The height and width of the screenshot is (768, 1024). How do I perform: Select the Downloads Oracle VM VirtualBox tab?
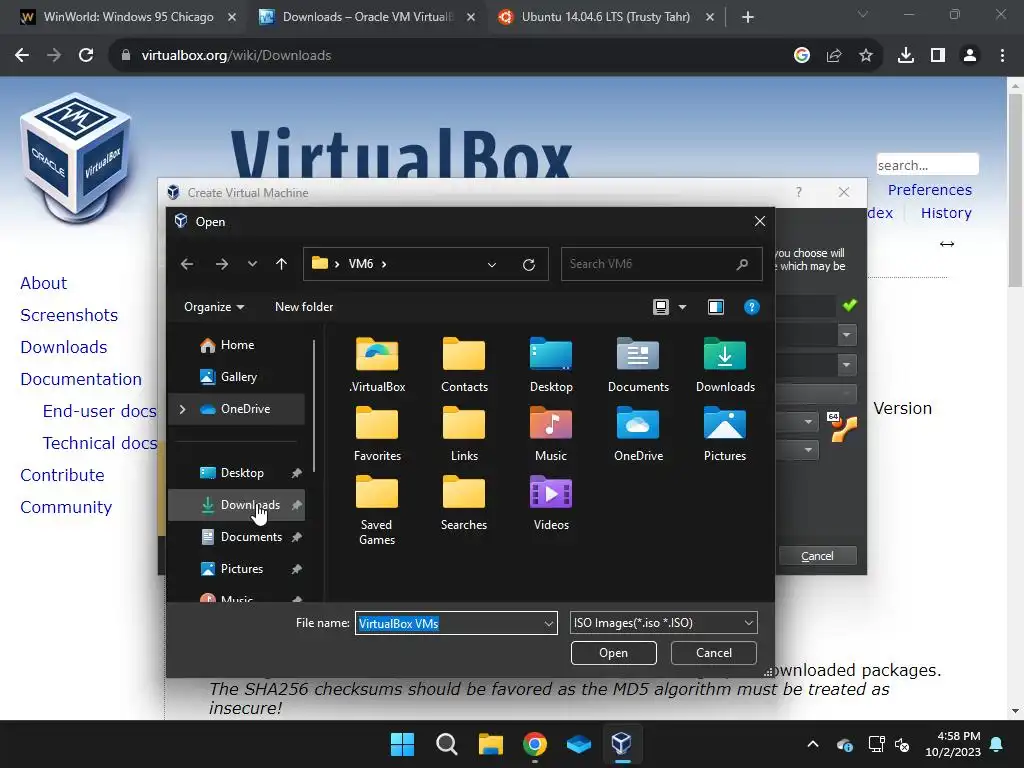[x=367, y=17]
